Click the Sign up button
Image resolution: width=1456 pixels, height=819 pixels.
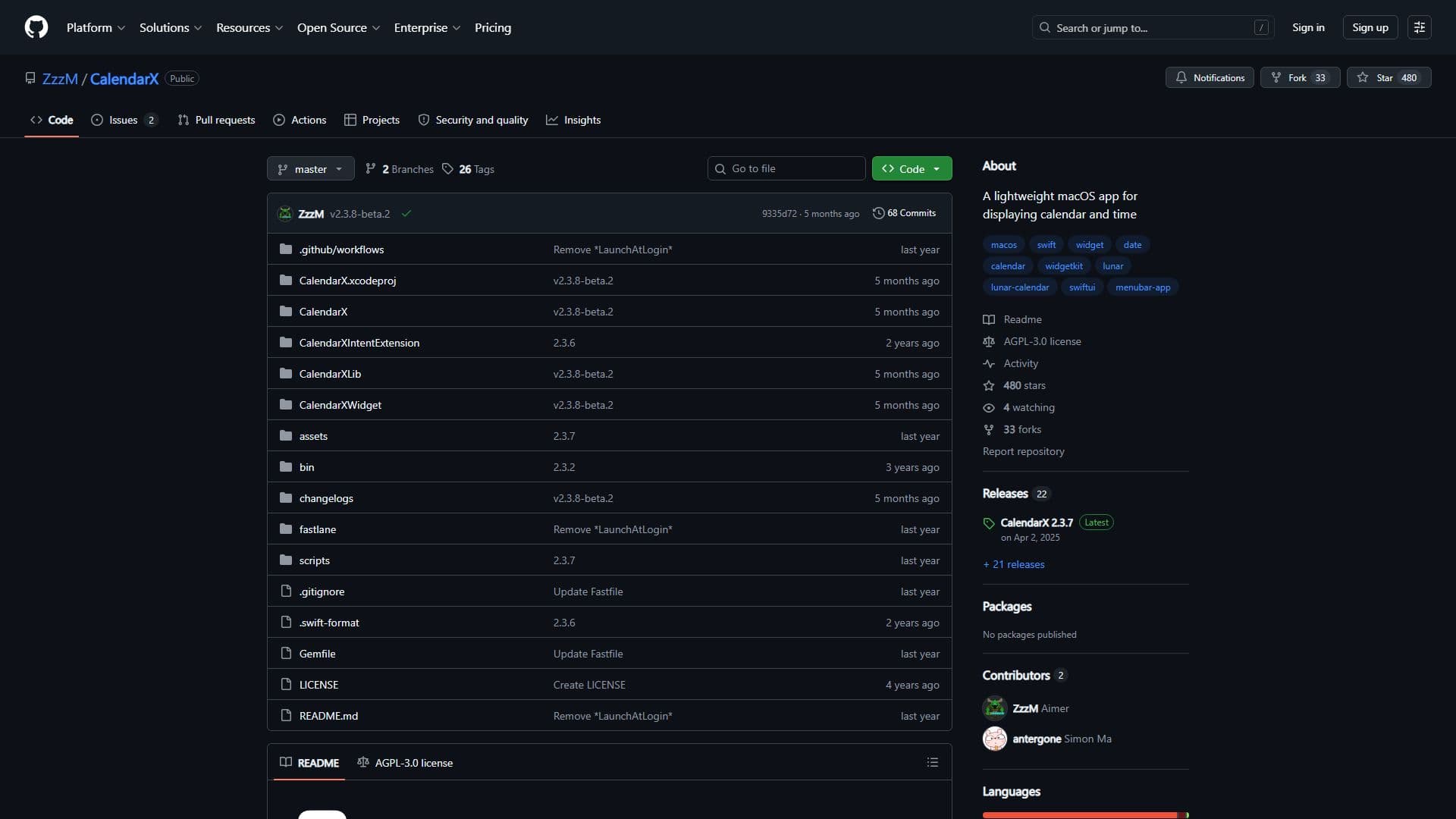coord(1370,27)
